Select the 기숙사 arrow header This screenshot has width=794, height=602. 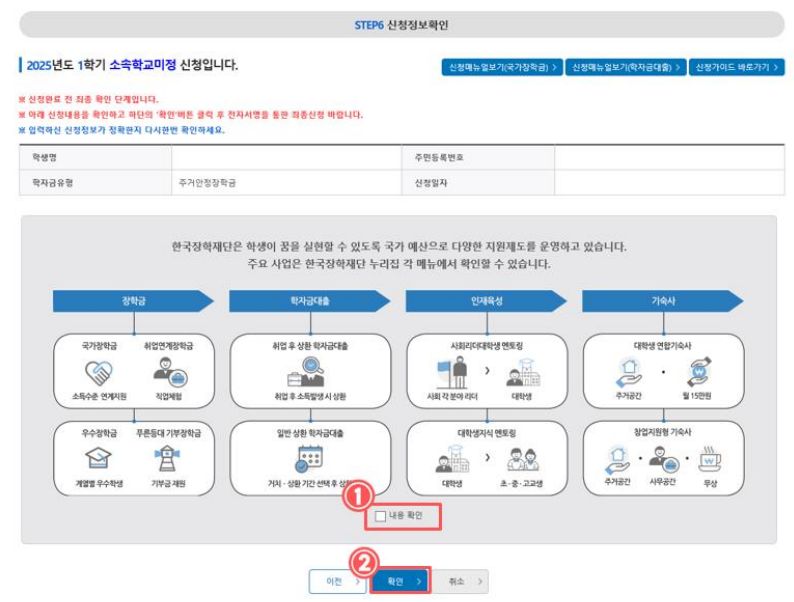663,301
